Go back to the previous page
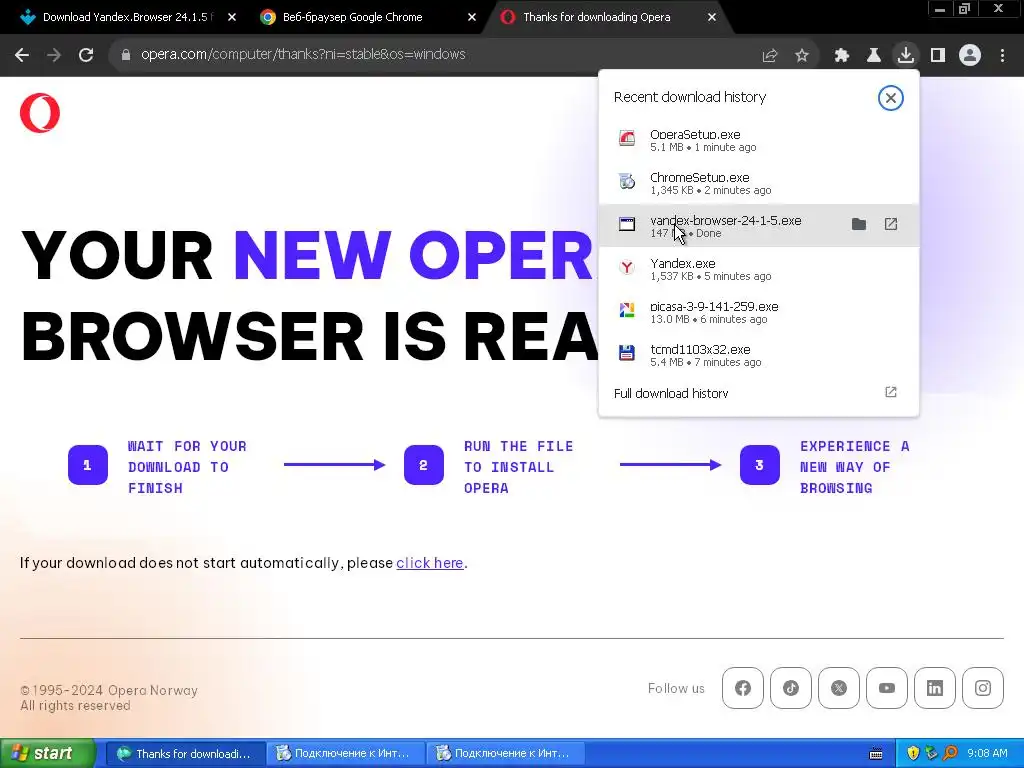The image size is (1024, 768). click(x=22, y=55)
